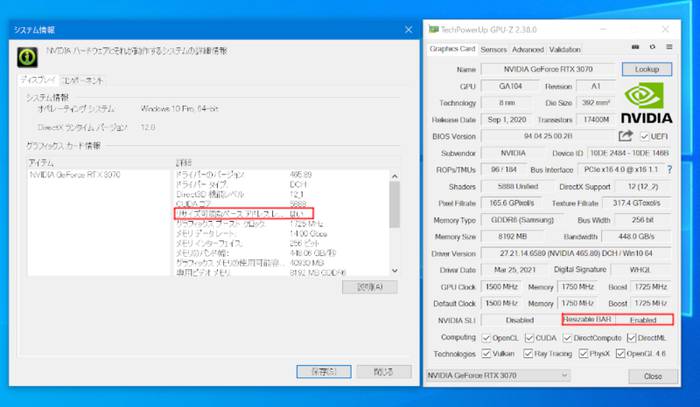Click the 閉じる button
Viewport: 700px width, 407px height.
383,371
